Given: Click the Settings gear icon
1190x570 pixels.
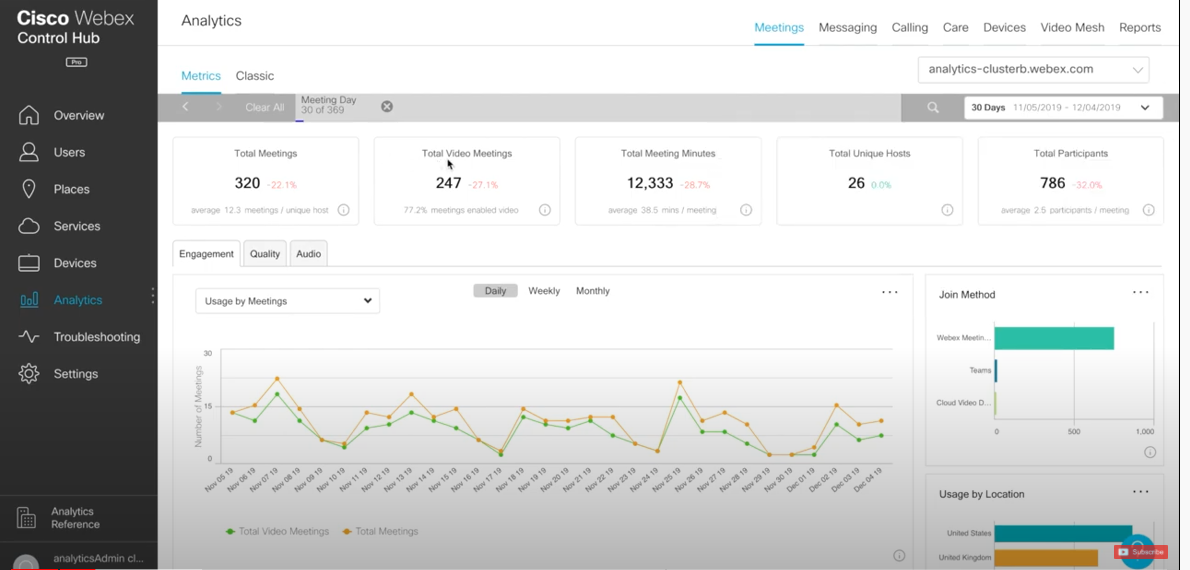Looking at the screenshot, I should click(29, 373).
